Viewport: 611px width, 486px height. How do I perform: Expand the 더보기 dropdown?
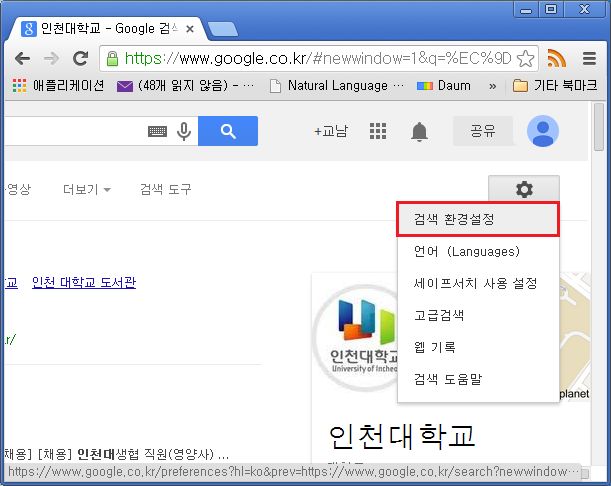[87, 189]
